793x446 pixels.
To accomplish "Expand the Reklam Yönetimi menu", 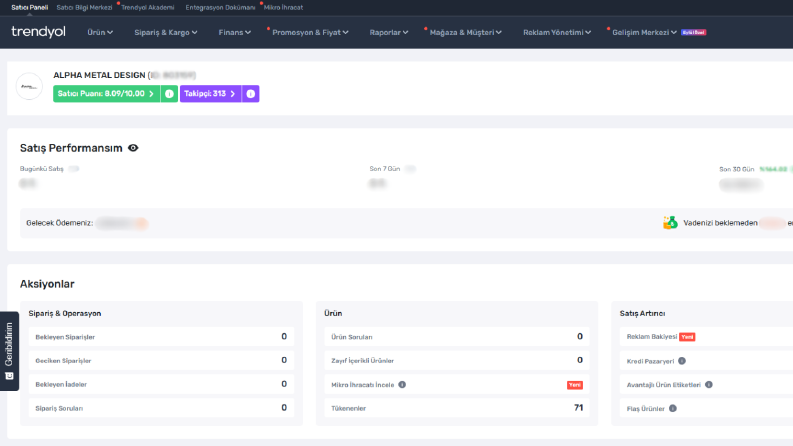I will click(x=556, y=32).
